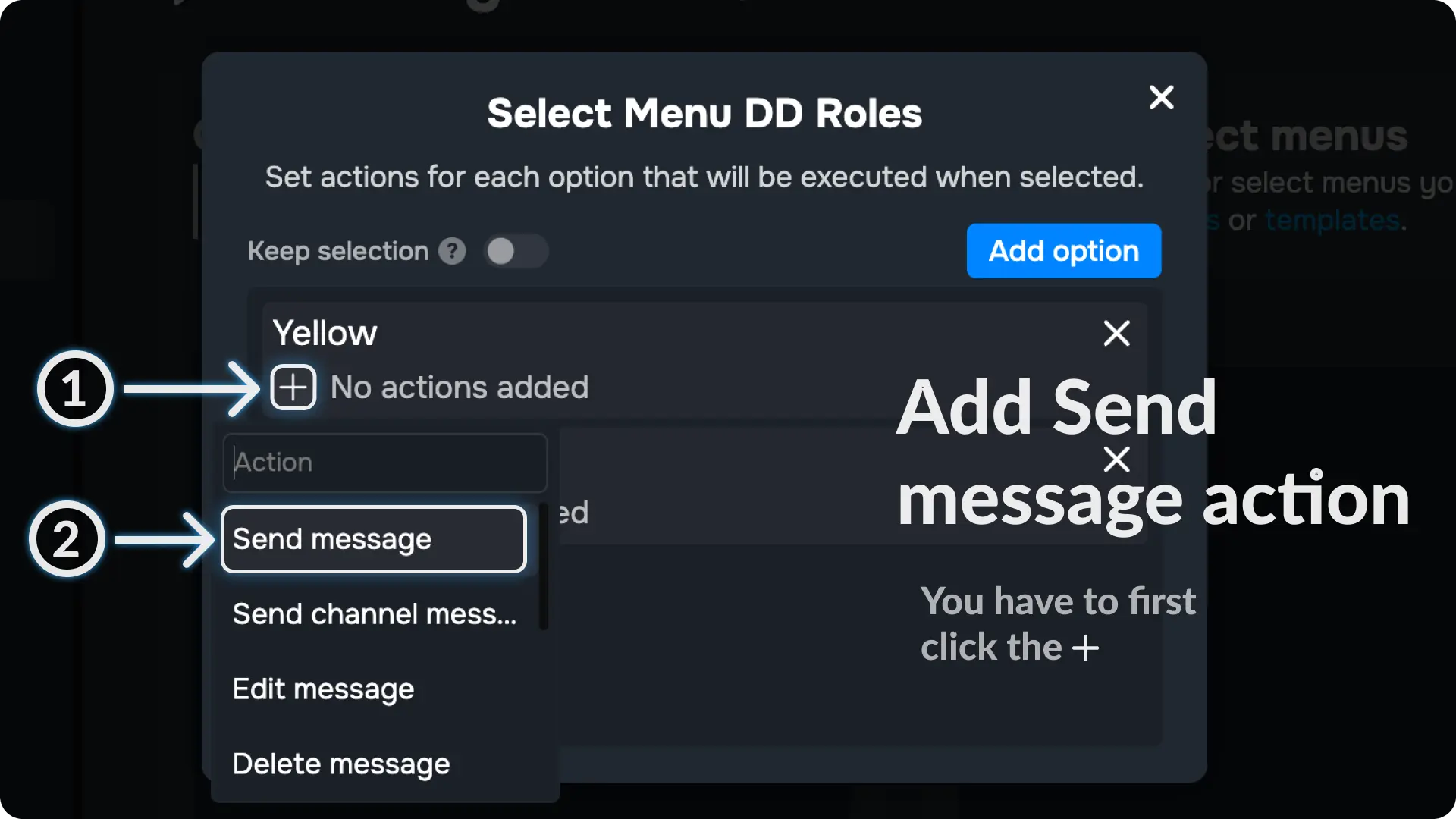1456x819 pixels.
Task: Remove the second option with its X icon
Action: tap(1116, 460)
